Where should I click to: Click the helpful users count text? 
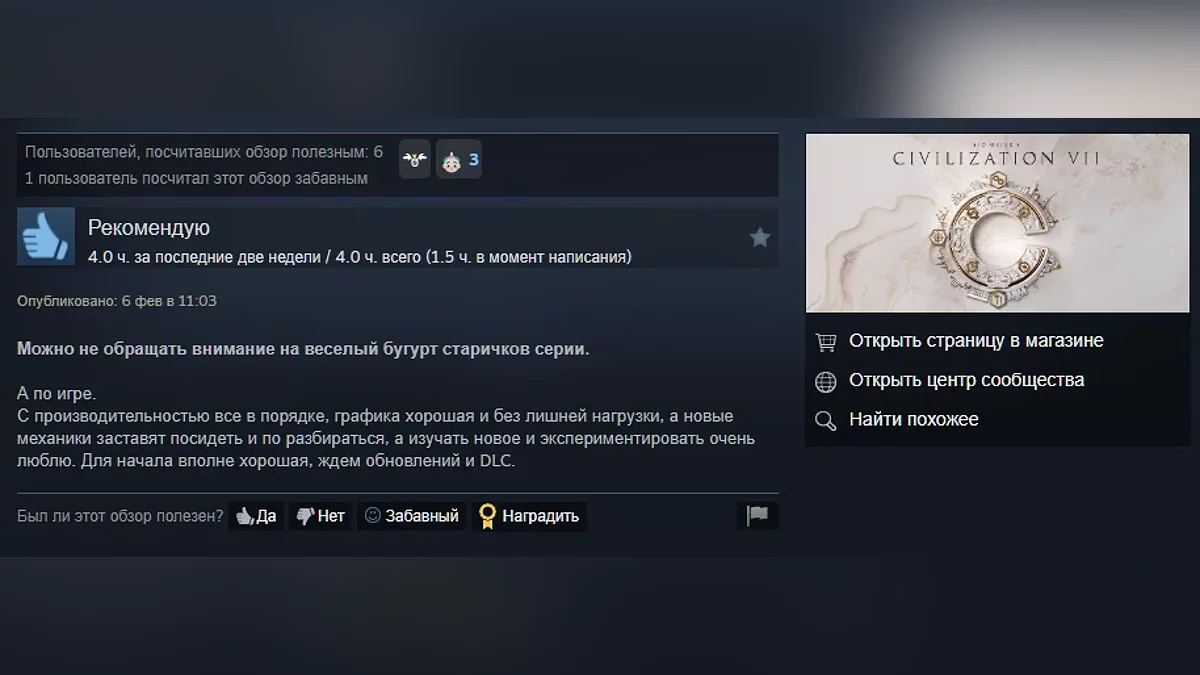pos(204,152)
